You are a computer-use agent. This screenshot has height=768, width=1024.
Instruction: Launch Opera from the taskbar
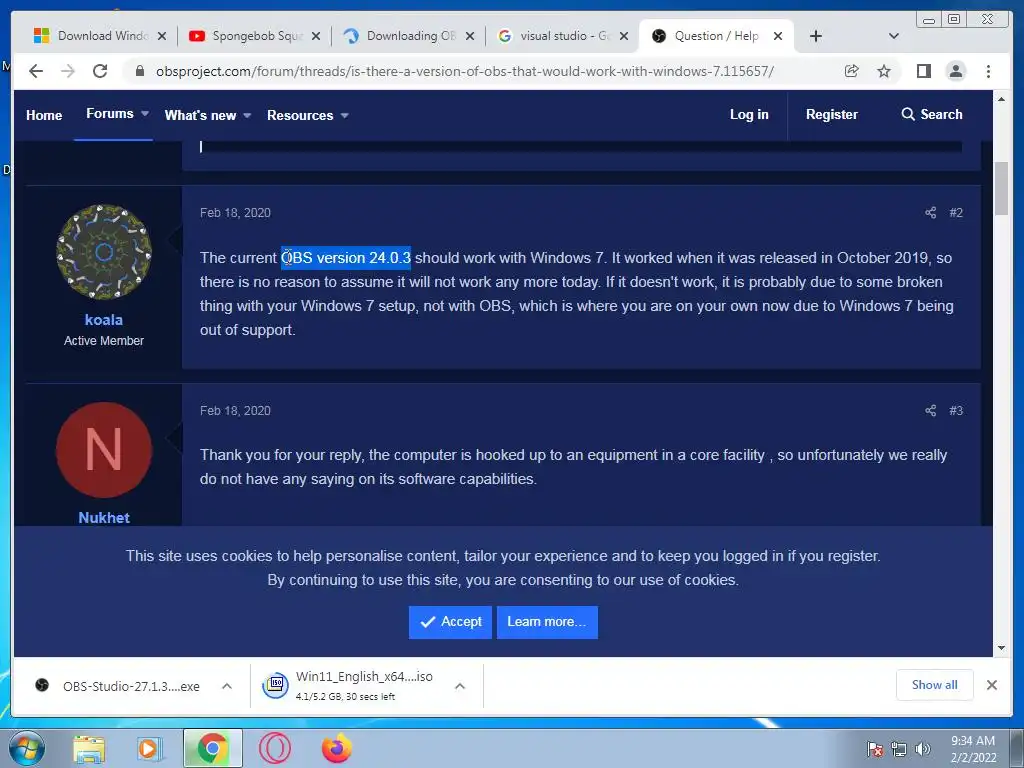[275, 748]
